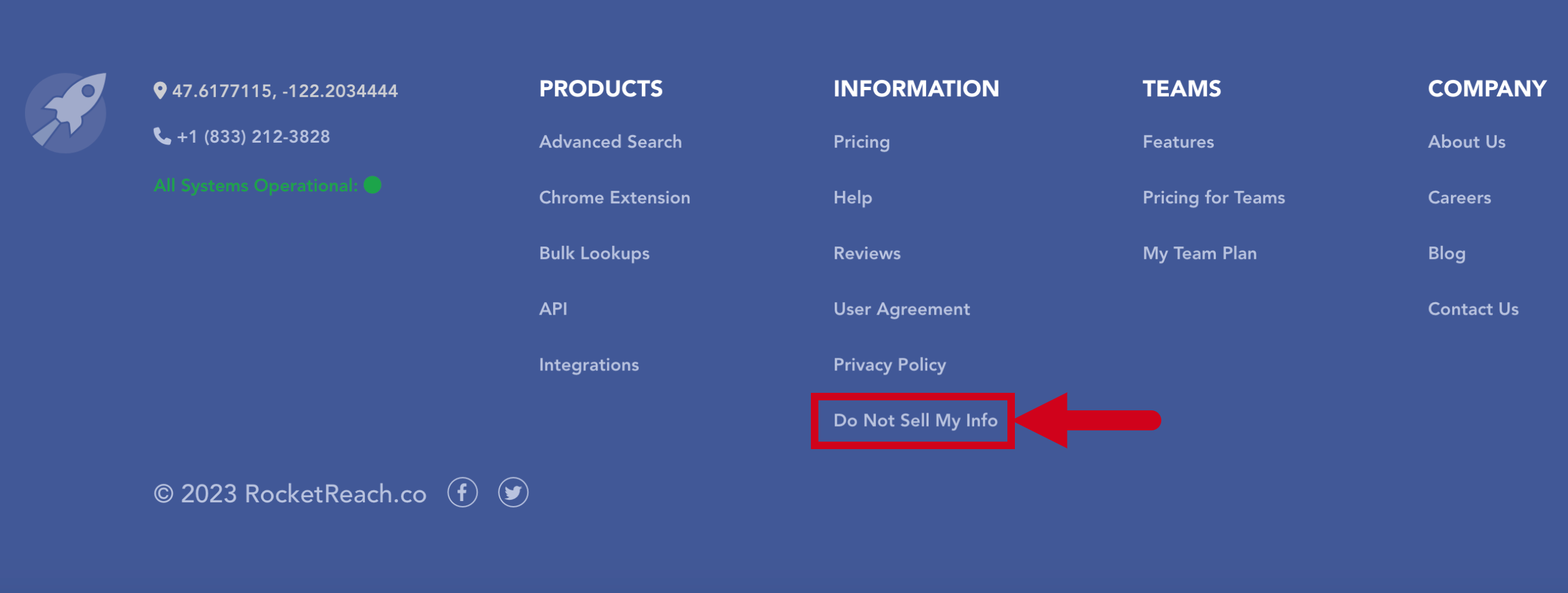1568x593 pixels.
Task: View the Privacy Policy
Action: [889, 364]
